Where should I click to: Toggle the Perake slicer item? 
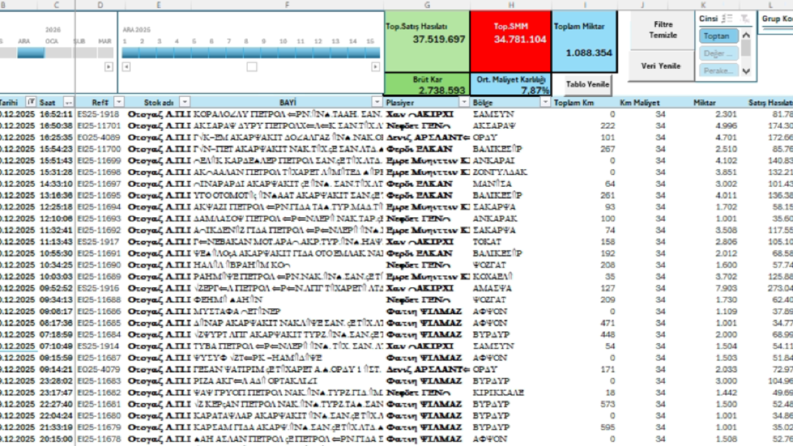coord(719,70)
